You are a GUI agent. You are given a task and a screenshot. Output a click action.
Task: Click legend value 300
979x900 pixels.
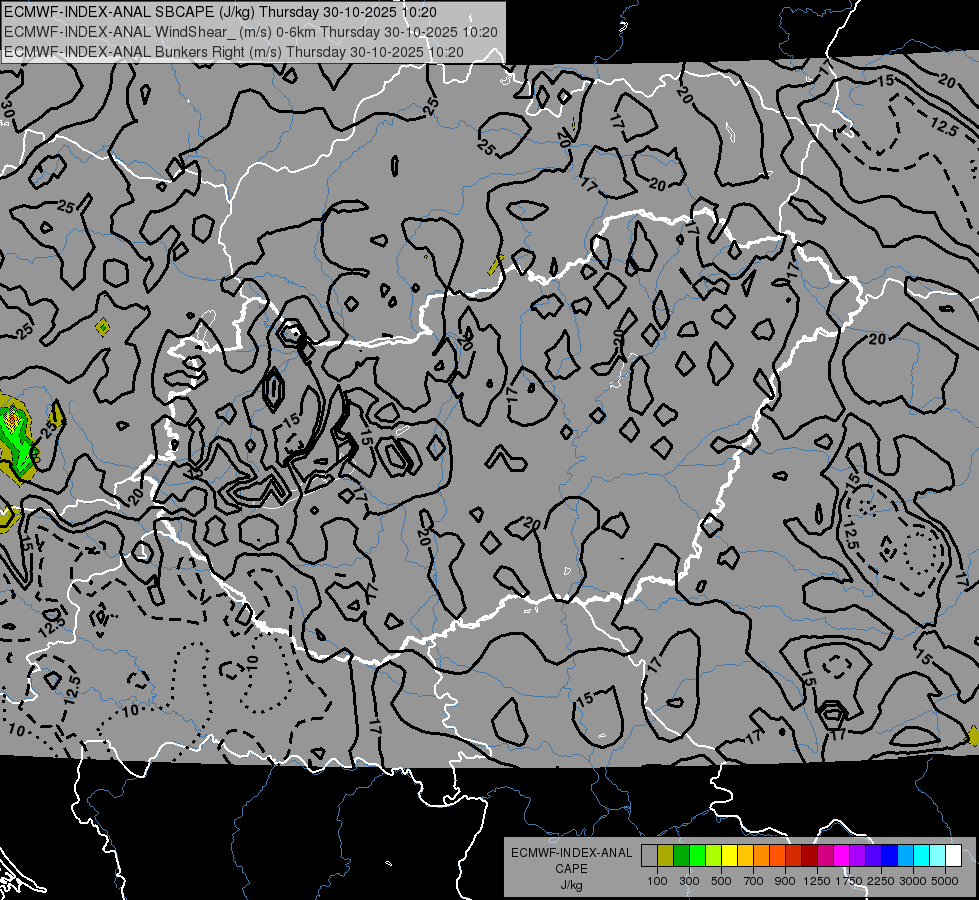(x=689, y=881)
